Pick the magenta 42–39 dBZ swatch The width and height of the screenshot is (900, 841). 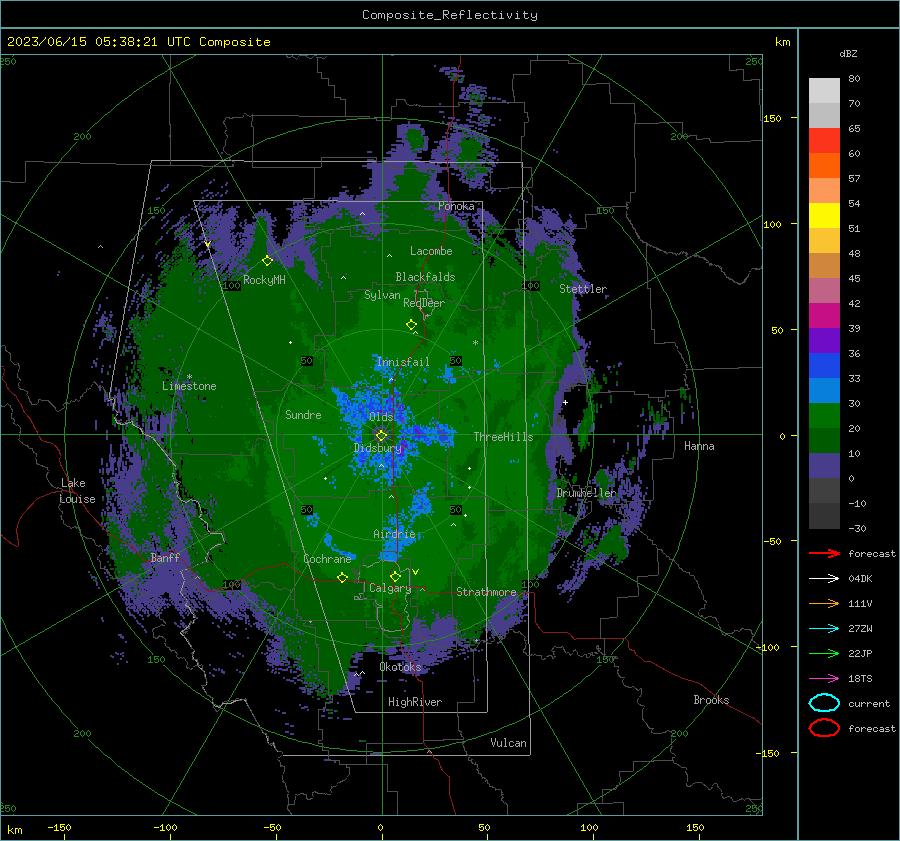(824, 316)
